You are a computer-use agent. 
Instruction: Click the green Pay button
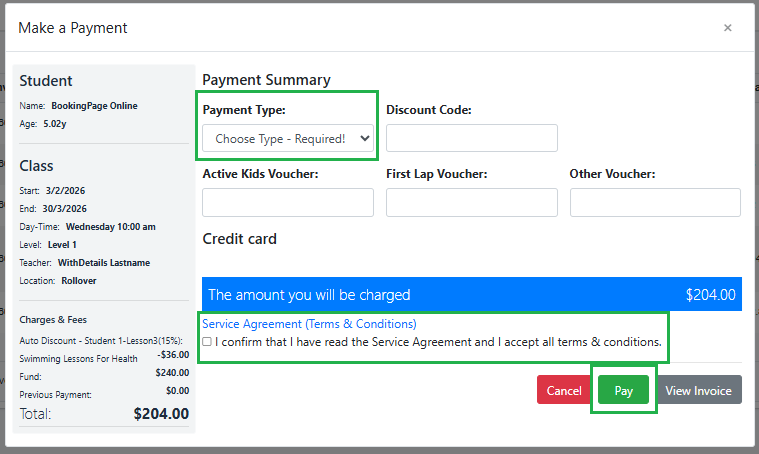623,391
